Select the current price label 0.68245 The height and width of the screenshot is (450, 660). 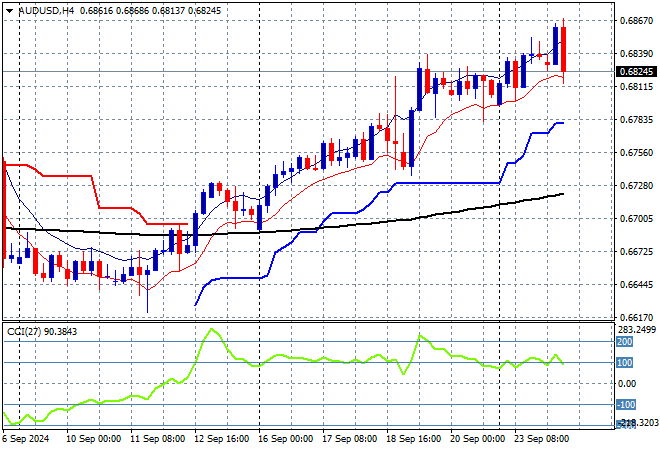point(637,72)
